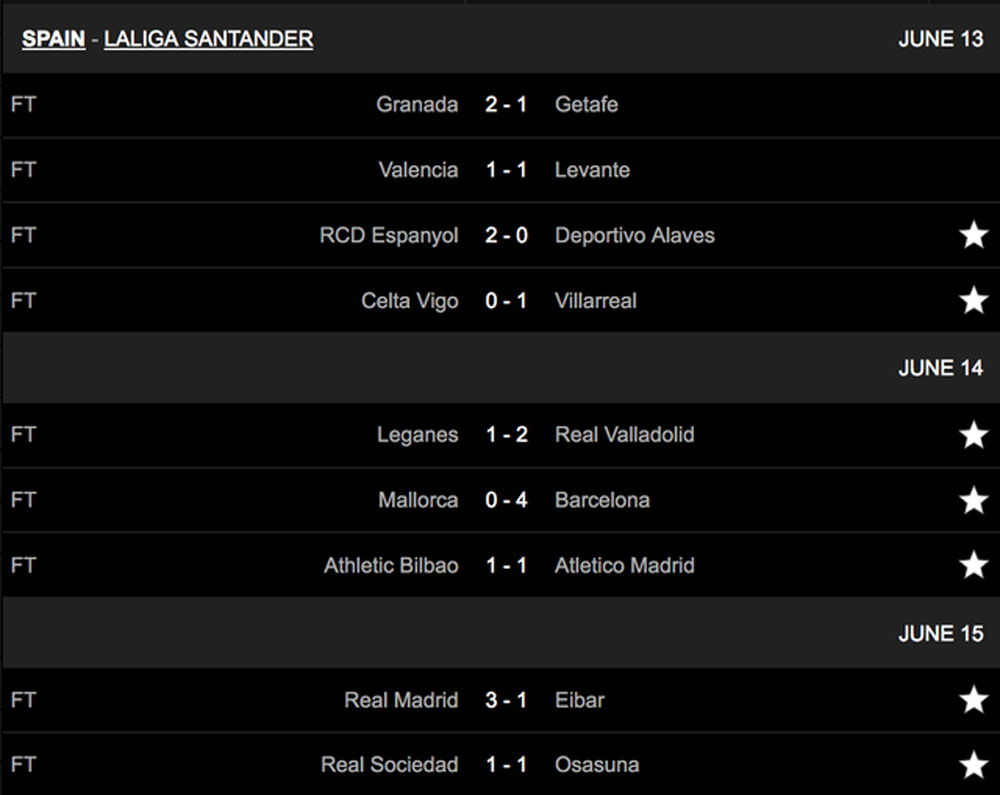The image size is (1000, 795).
Task: Open the LALIGA SANTANDER league link
Action: click(209, 39)
